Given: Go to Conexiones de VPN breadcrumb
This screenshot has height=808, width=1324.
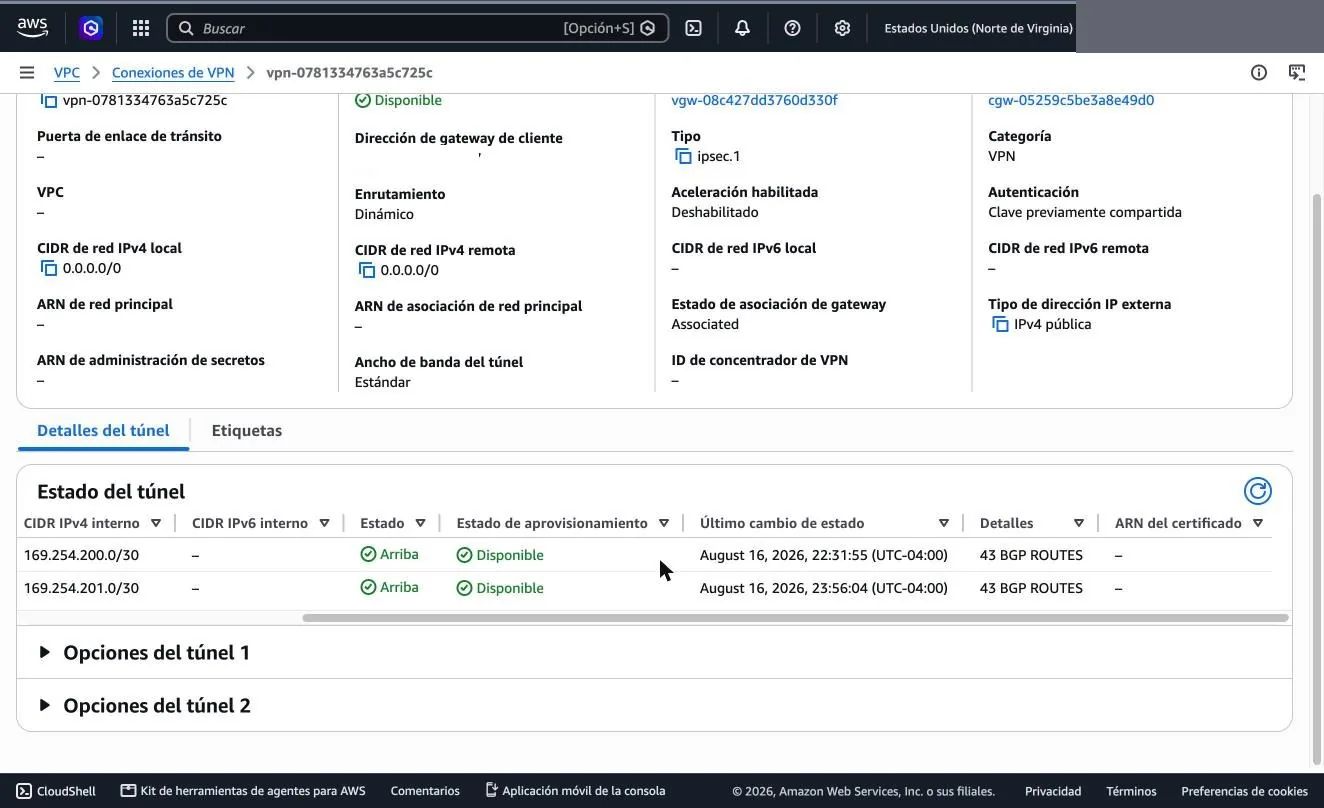Looking at the screenshot, I should pos(173,72).
